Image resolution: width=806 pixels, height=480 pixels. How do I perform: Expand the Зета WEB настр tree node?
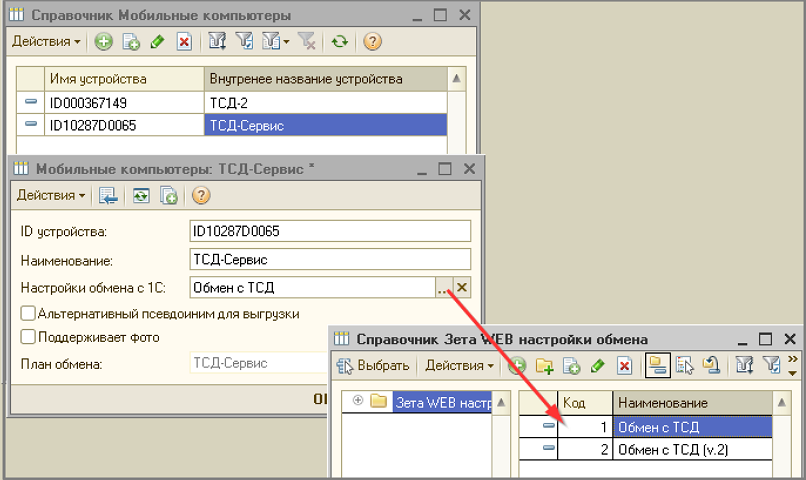(358, 400)
